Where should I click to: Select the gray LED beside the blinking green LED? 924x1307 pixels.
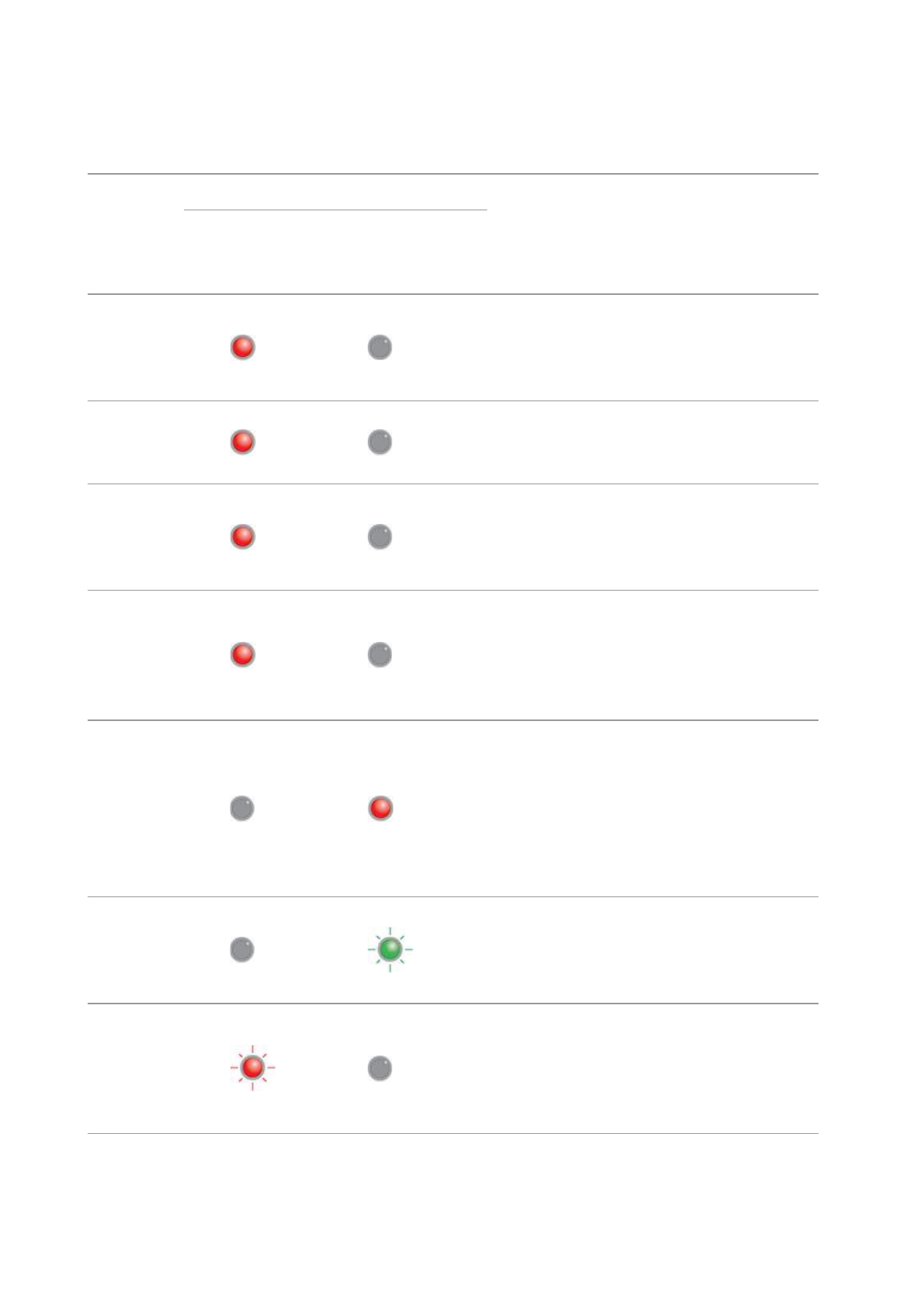242,949
